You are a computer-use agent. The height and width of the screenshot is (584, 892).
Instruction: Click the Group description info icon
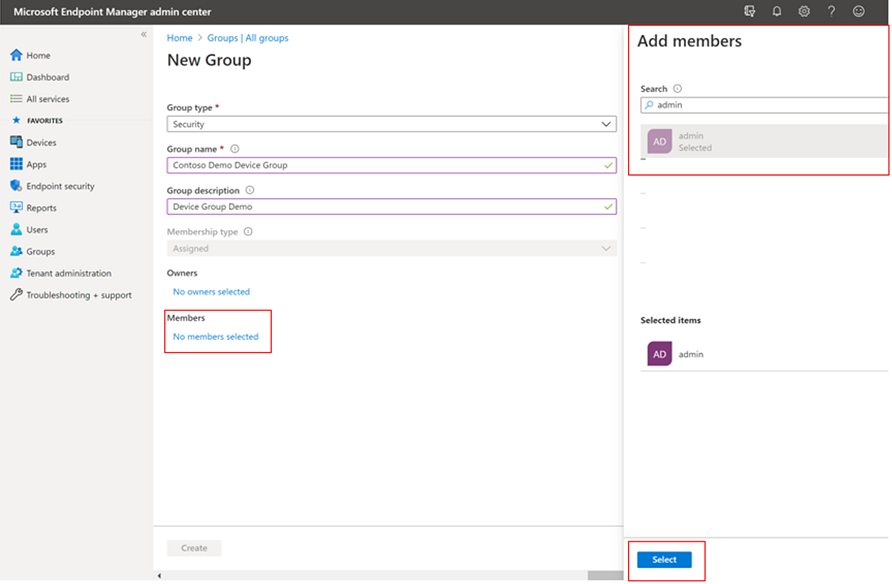click(250, 190)
